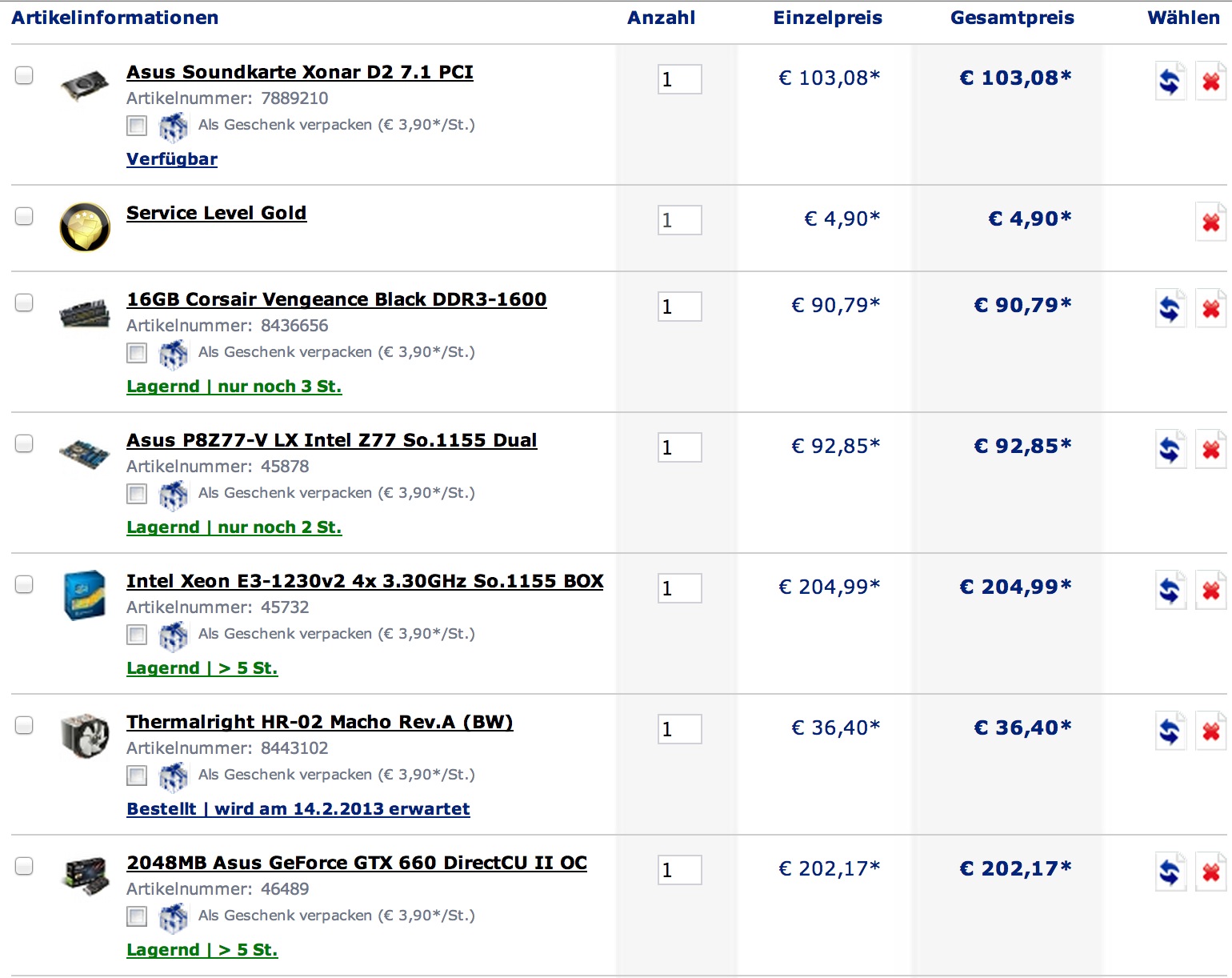Click gift wrap icon for Thermalright HR-02
This screenshot has height=978, width=1232.
point(173,776)
